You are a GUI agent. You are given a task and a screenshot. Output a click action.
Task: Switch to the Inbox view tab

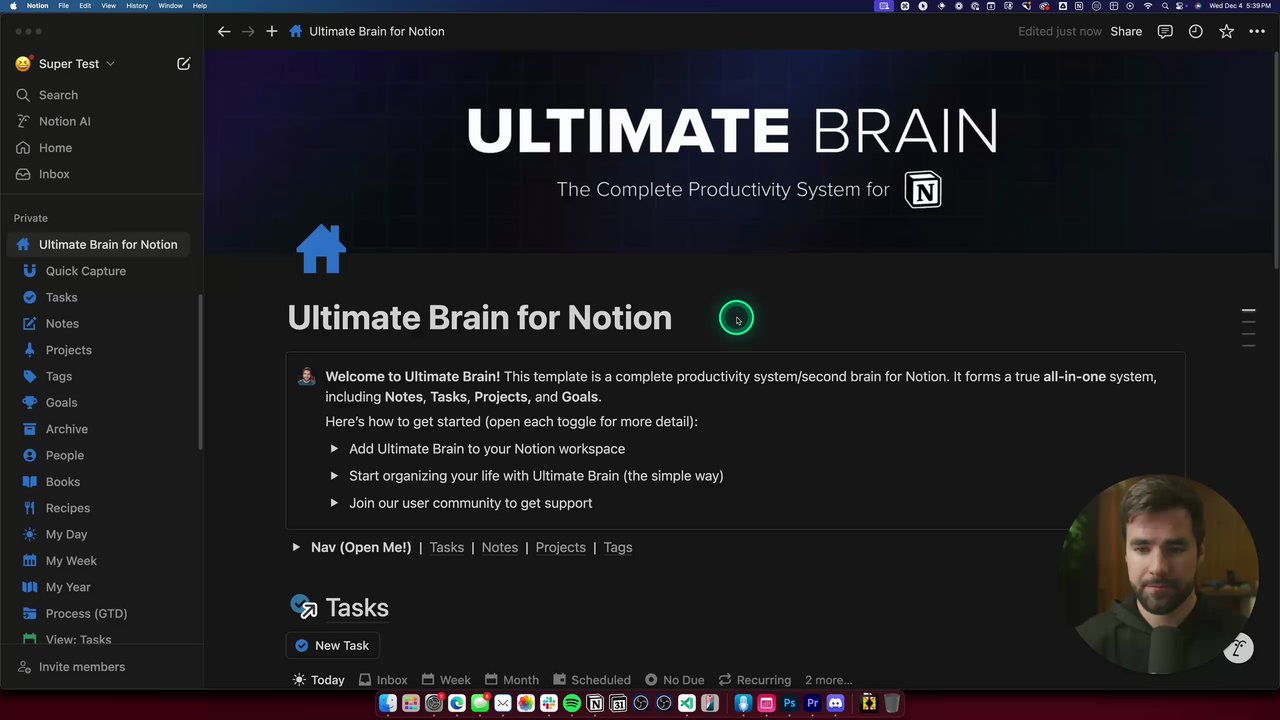tap(383, 680)
